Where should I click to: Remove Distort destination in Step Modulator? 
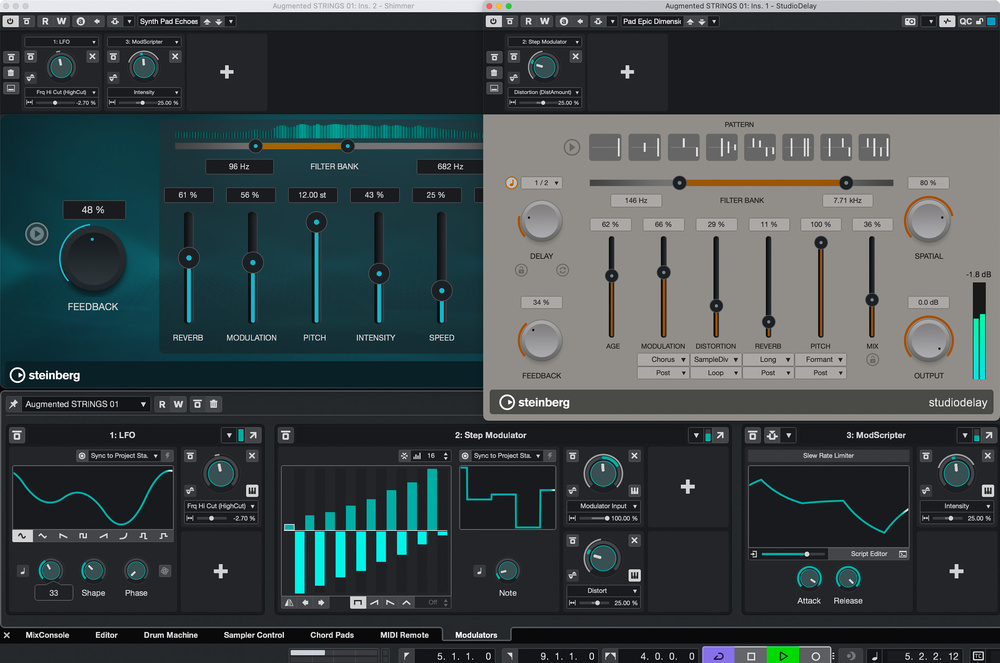[x=634, y=541]
